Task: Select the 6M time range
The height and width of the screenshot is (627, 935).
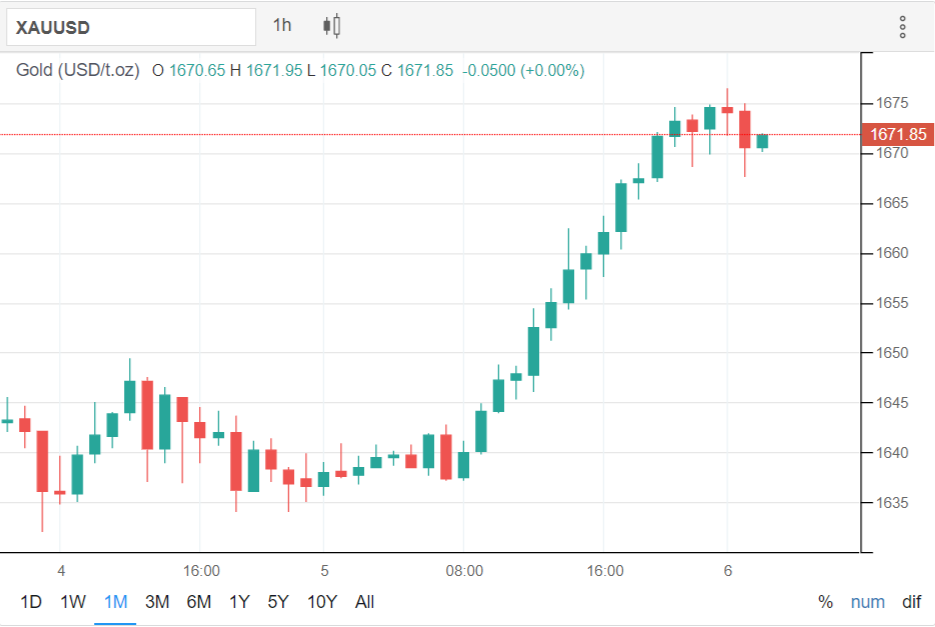Action: 199,601
